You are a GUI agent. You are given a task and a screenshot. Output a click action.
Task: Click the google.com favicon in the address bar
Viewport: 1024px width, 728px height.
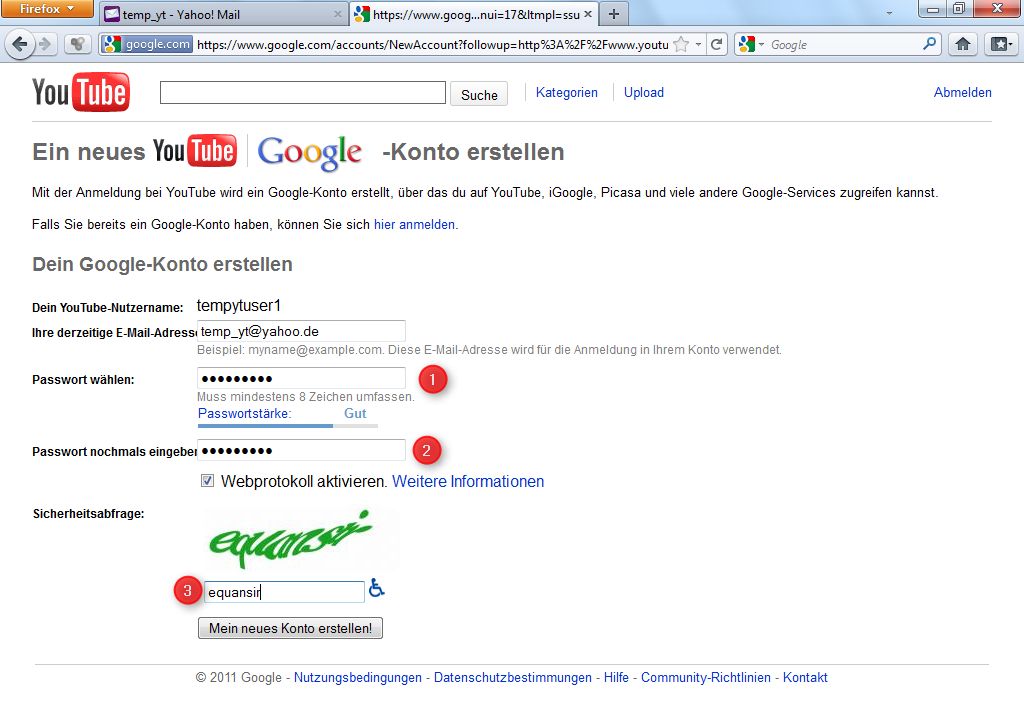(110, 44)
